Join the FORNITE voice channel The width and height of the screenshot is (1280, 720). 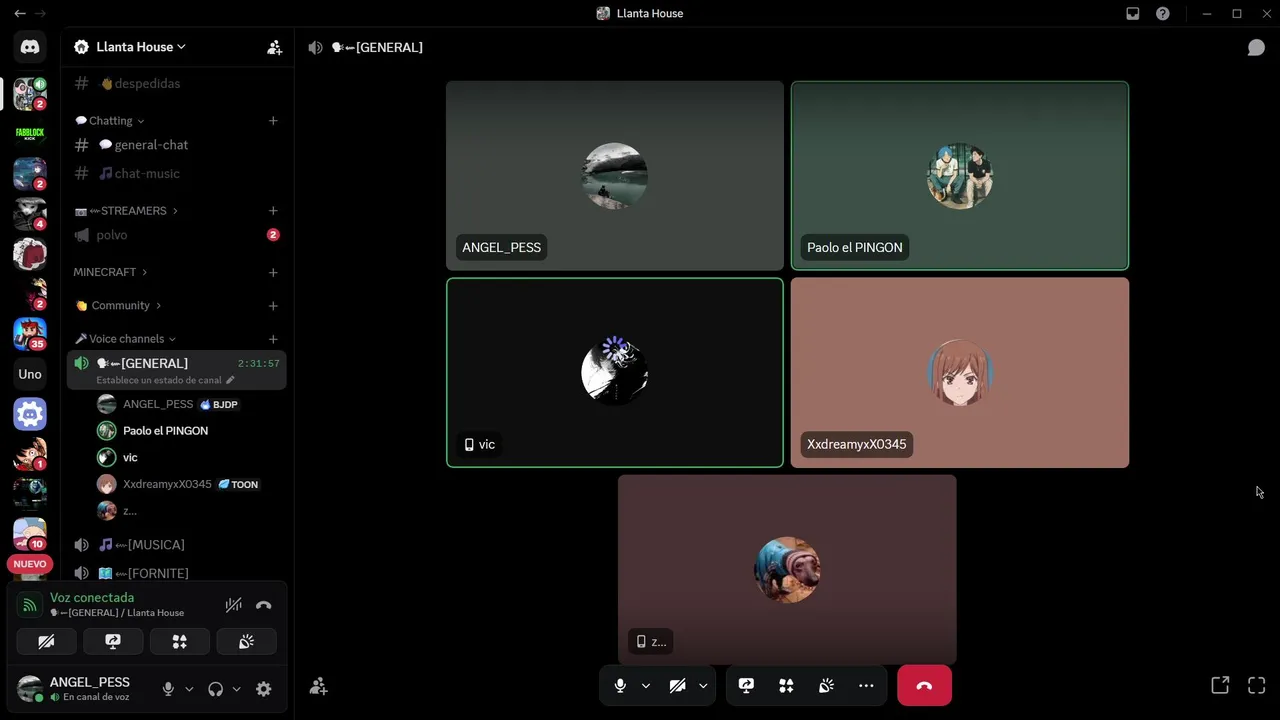176,573
